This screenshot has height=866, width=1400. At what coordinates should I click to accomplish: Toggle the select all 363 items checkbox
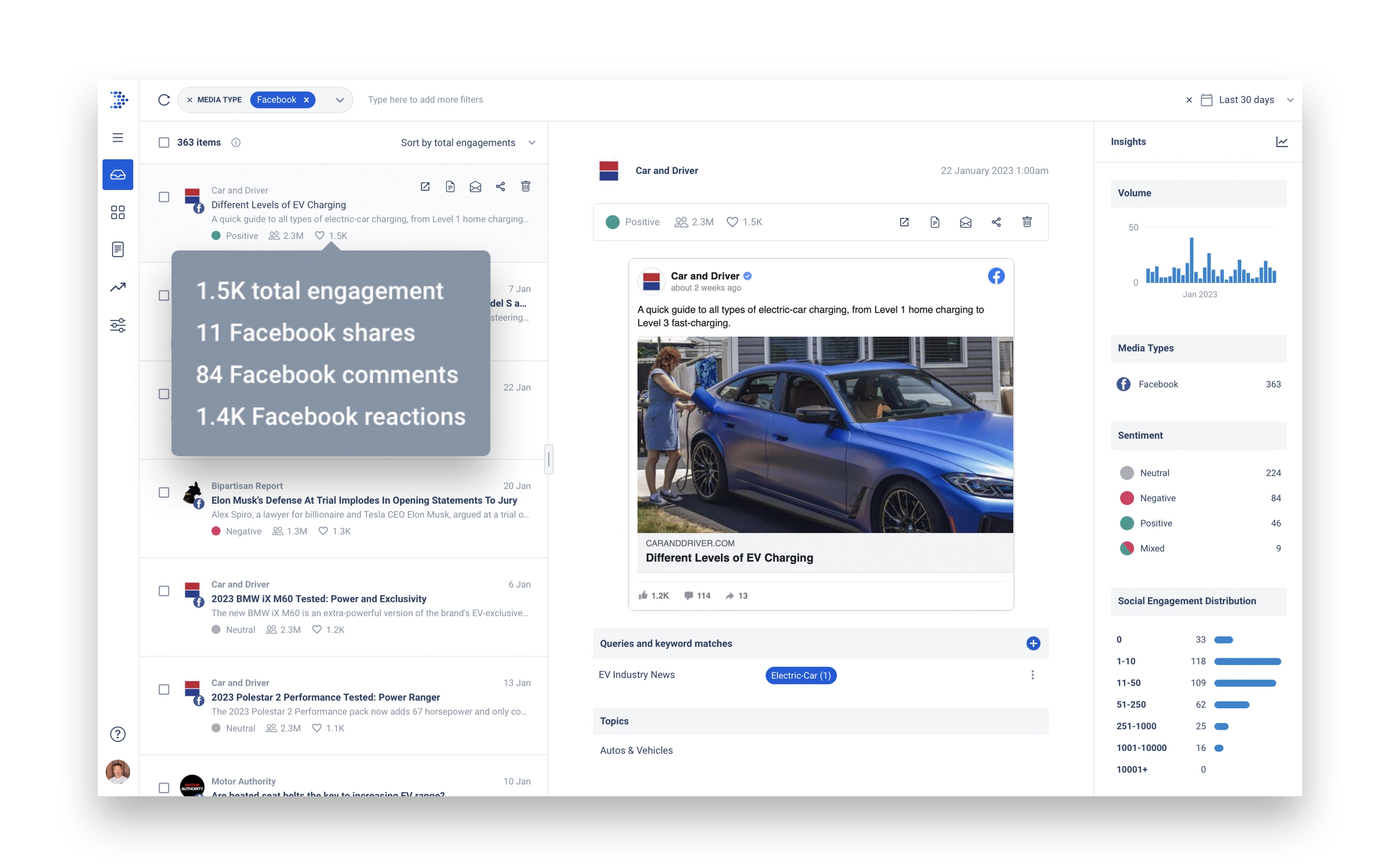point(164,143)
